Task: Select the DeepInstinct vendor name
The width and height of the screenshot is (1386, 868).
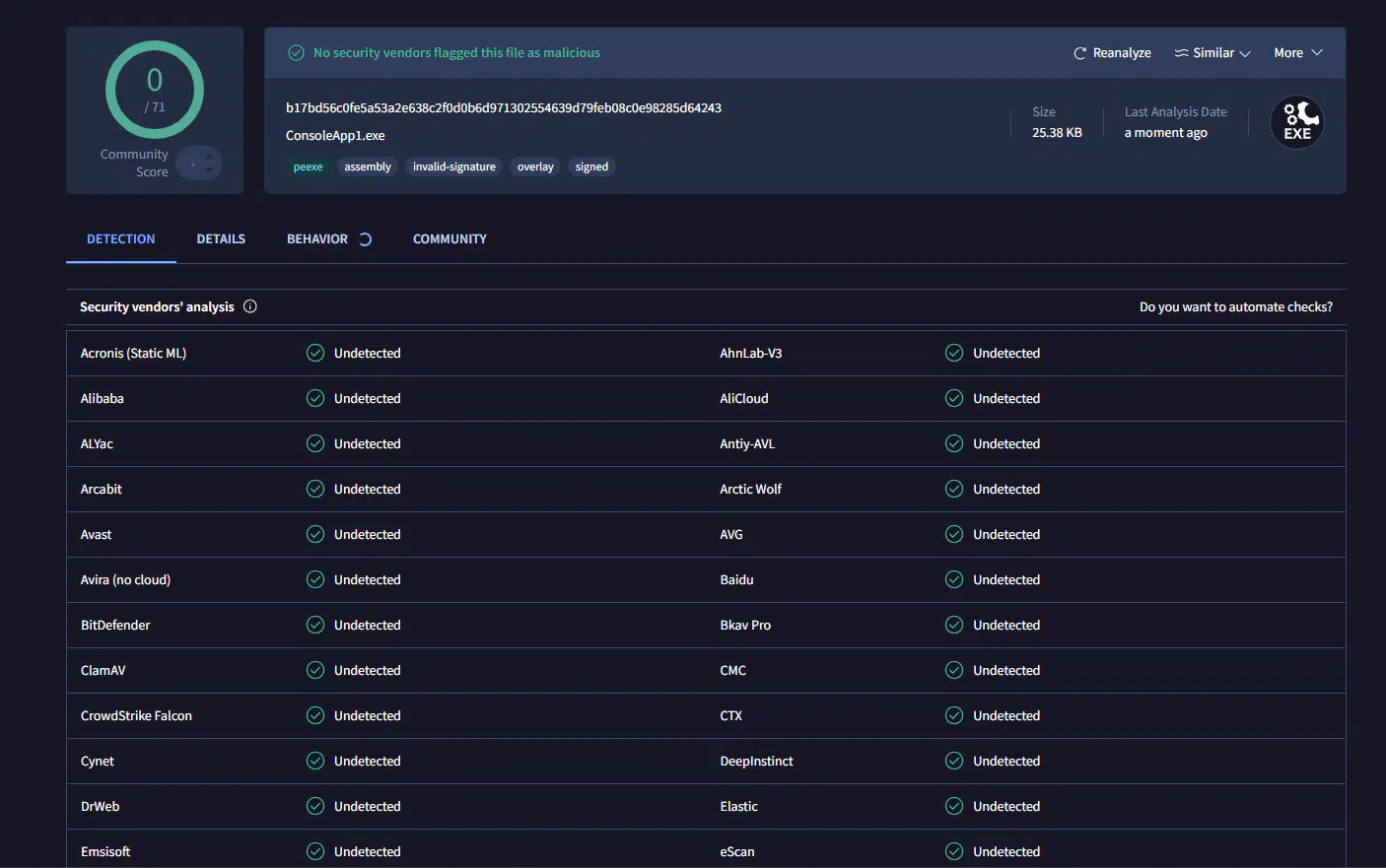Action: point(756,761)
